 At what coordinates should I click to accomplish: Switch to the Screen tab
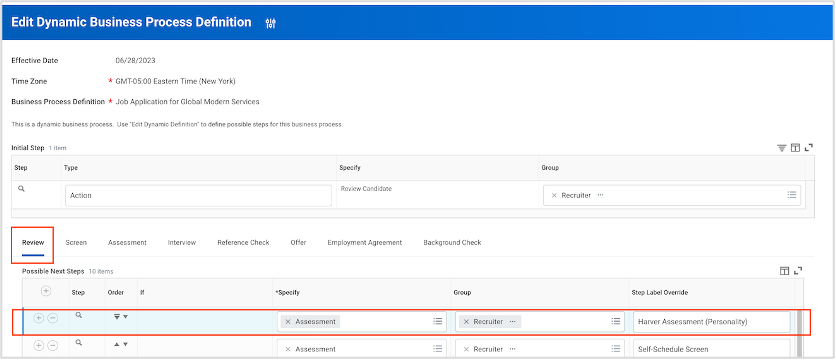(76, 243)
